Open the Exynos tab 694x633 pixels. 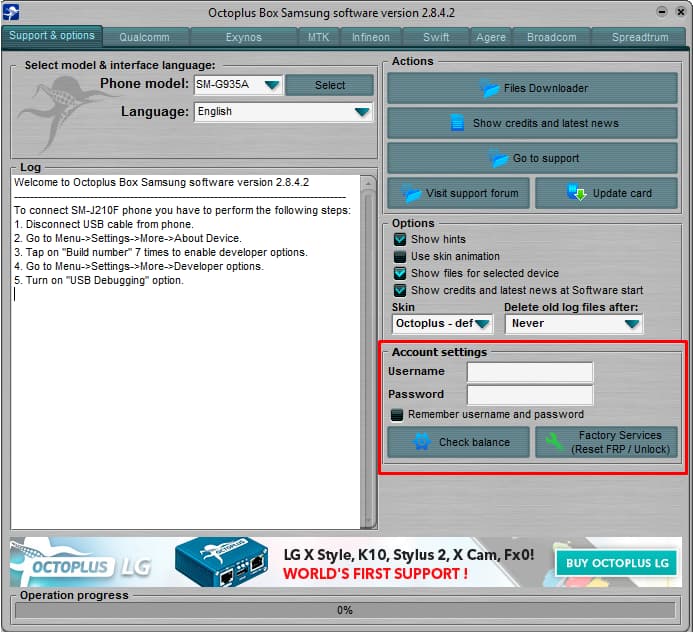pos(243,37)
